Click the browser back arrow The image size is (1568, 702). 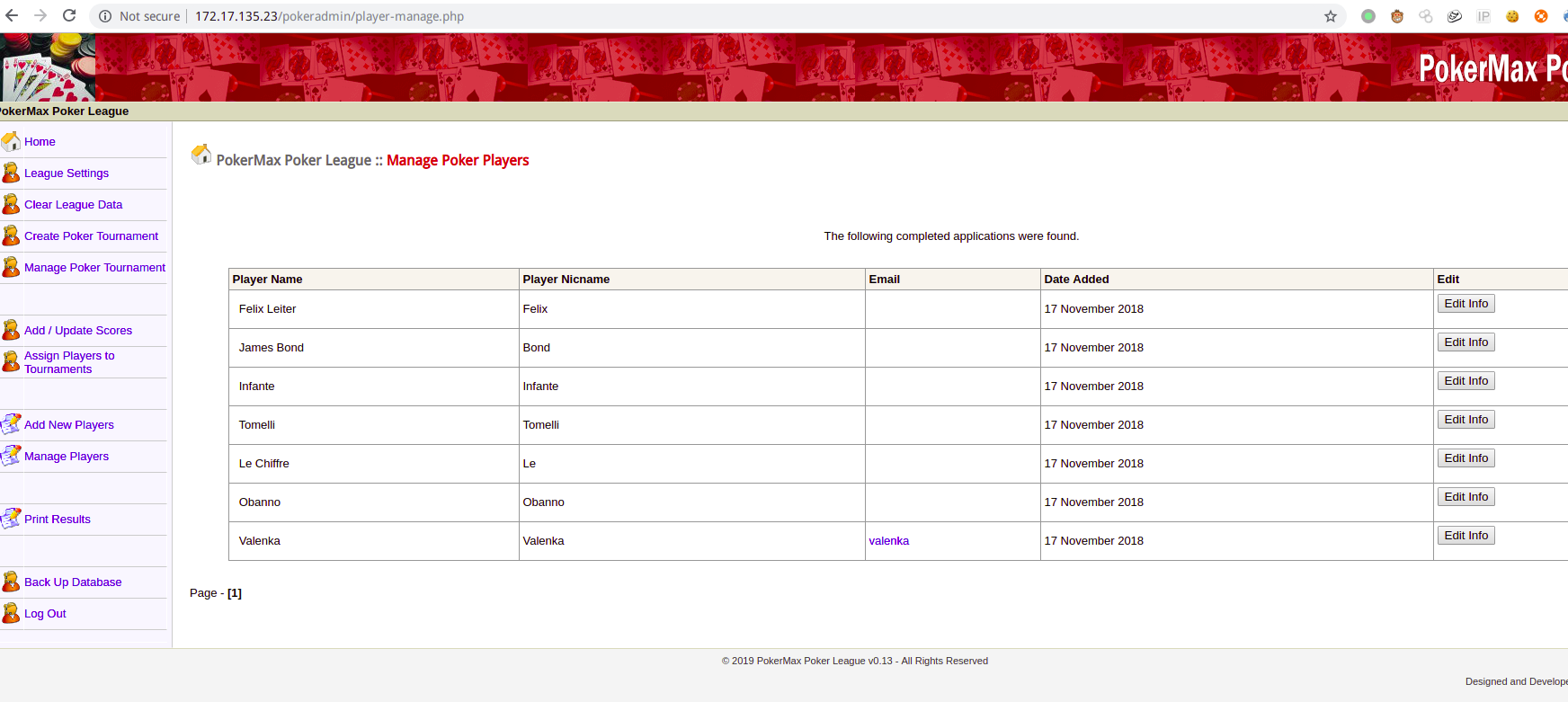click(12, 16)
